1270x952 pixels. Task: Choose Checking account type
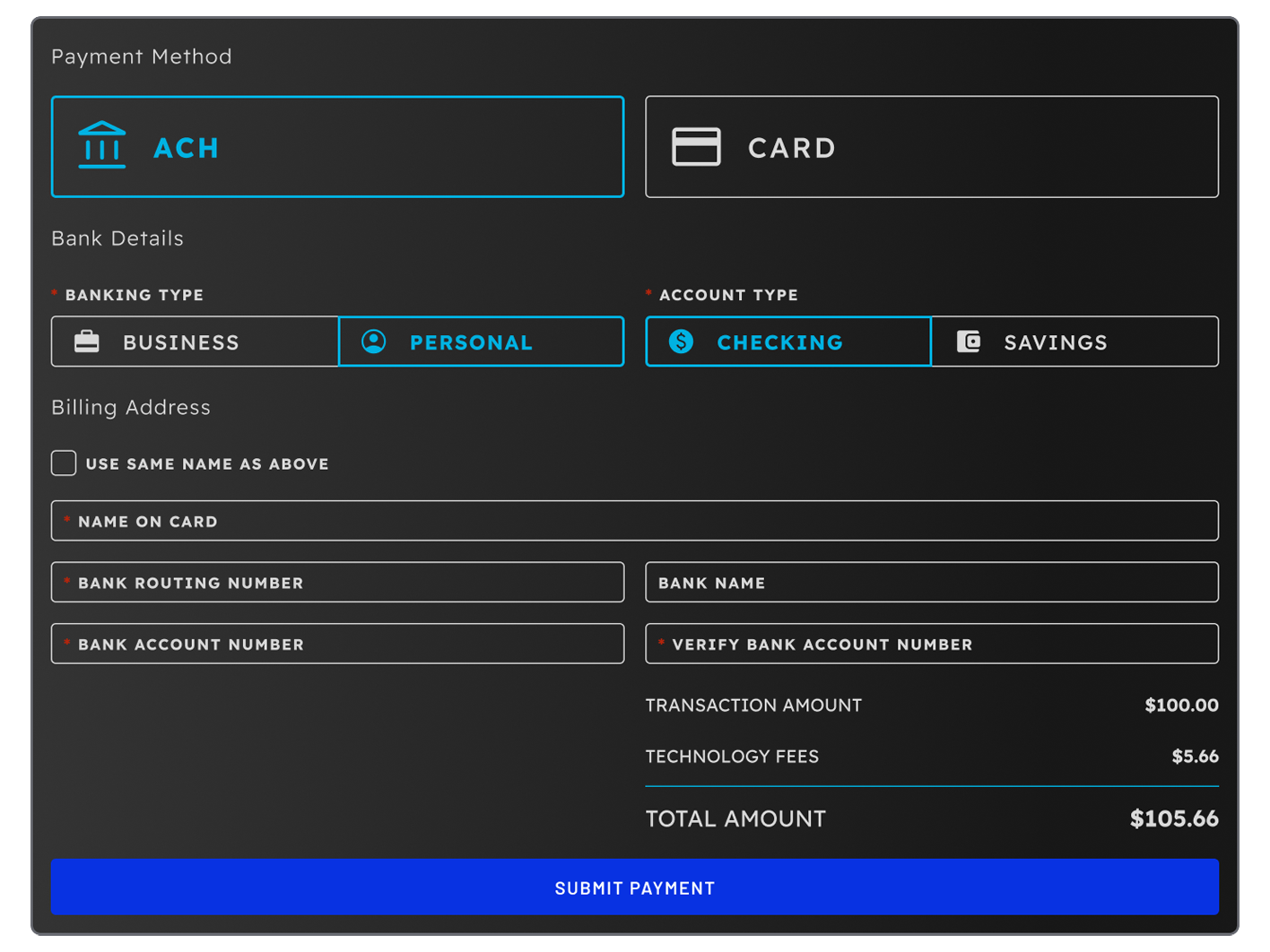click(787, 341)
